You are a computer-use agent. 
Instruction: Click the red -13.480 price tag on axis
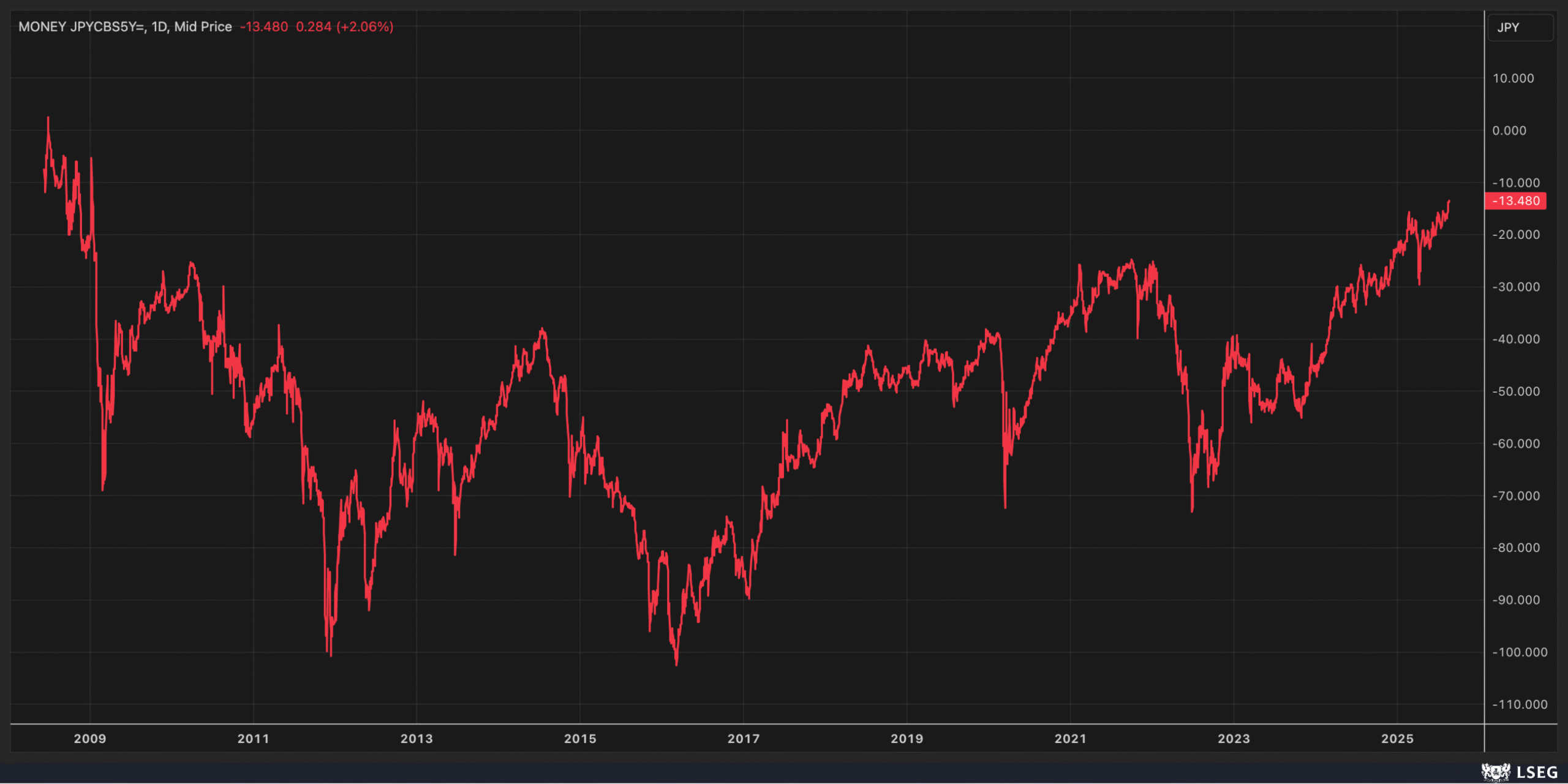(1515, 201)
